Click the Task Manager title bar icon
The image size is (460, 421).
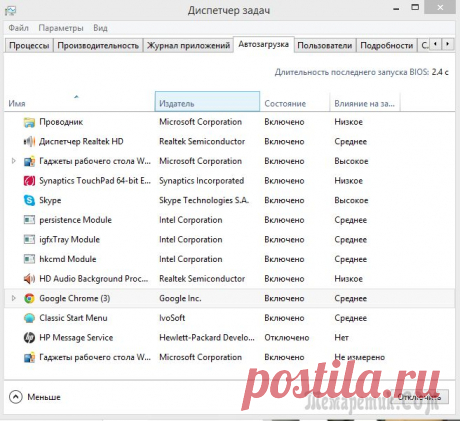coord(11,10)
